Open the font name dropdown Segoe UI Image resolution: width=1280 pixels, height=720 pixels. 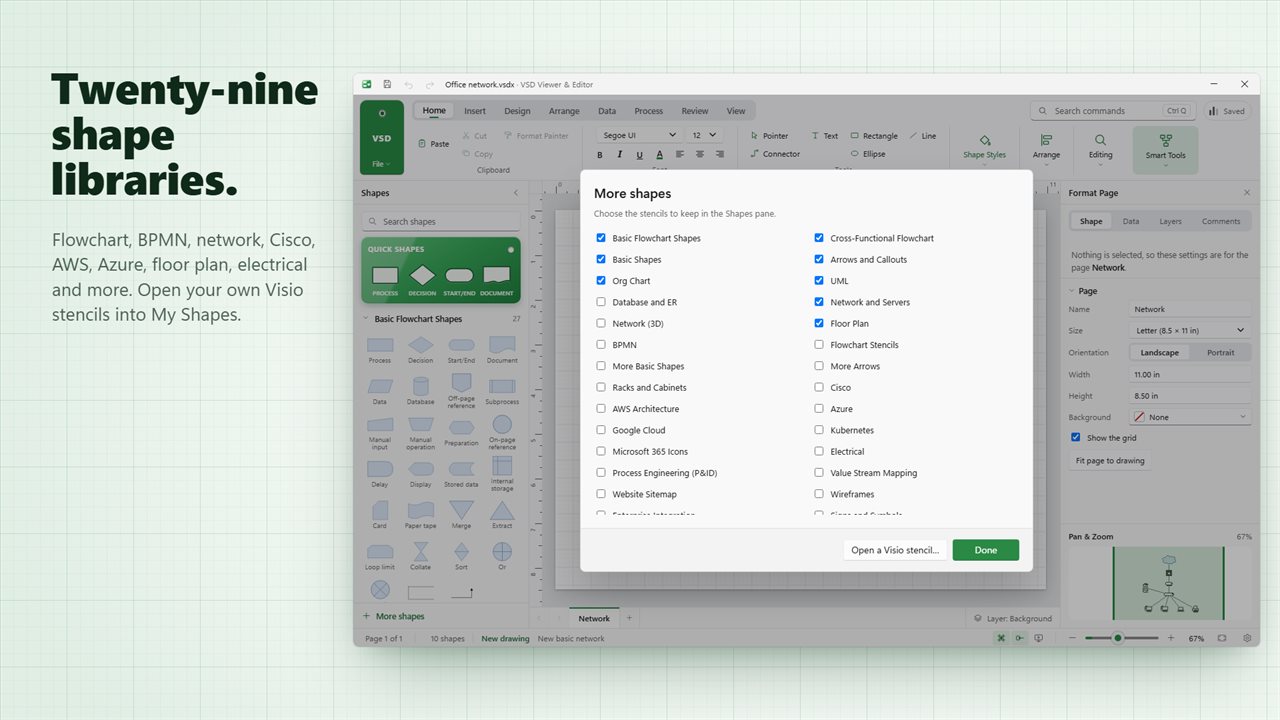639,135
